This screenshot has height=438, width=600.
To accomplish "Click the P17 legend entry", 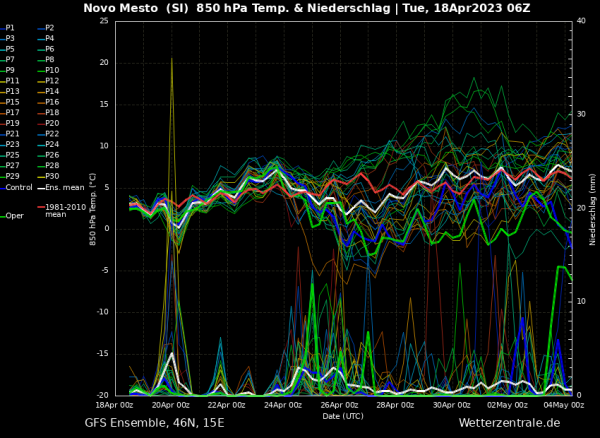I will pos(9,112).
